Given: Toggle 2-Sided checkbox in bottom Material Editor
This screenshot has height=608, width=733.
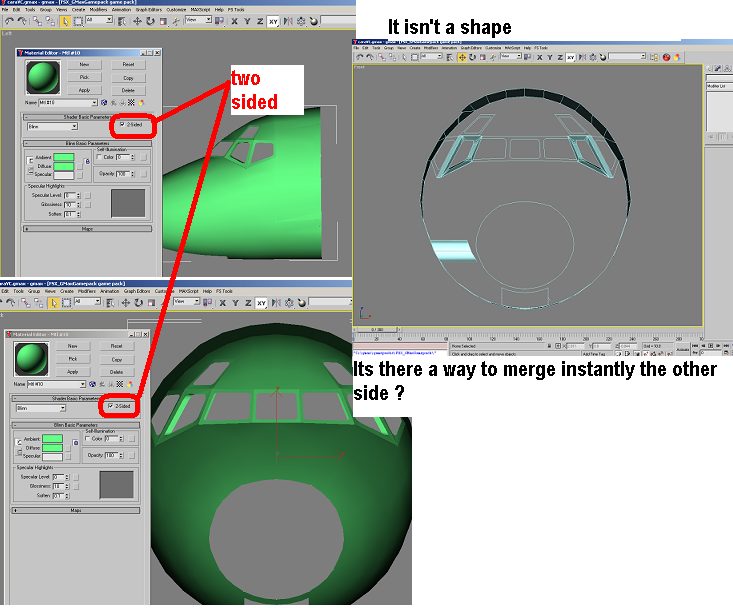Looking at the screenshot, I should tap(111, 406).
